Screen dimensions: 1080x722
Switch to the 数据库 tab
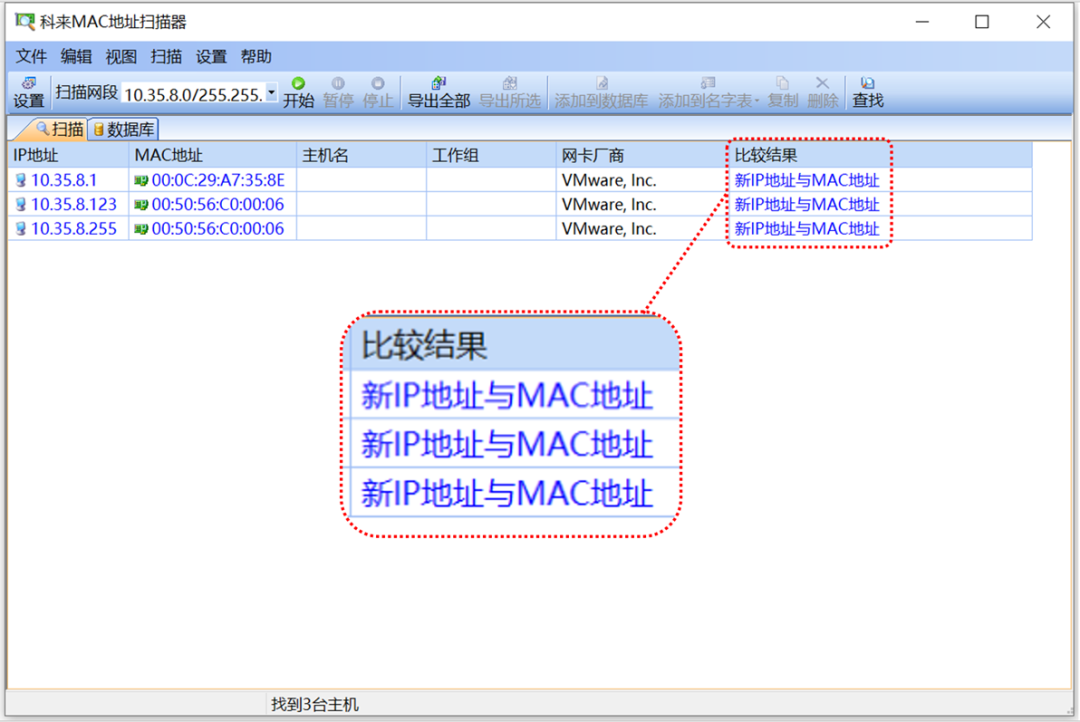click(x=122, y=129)
